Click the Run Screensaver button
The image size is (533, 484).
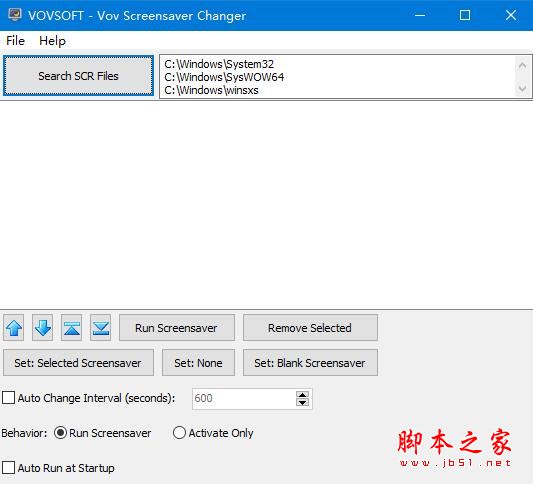click(x=177, y=328)
